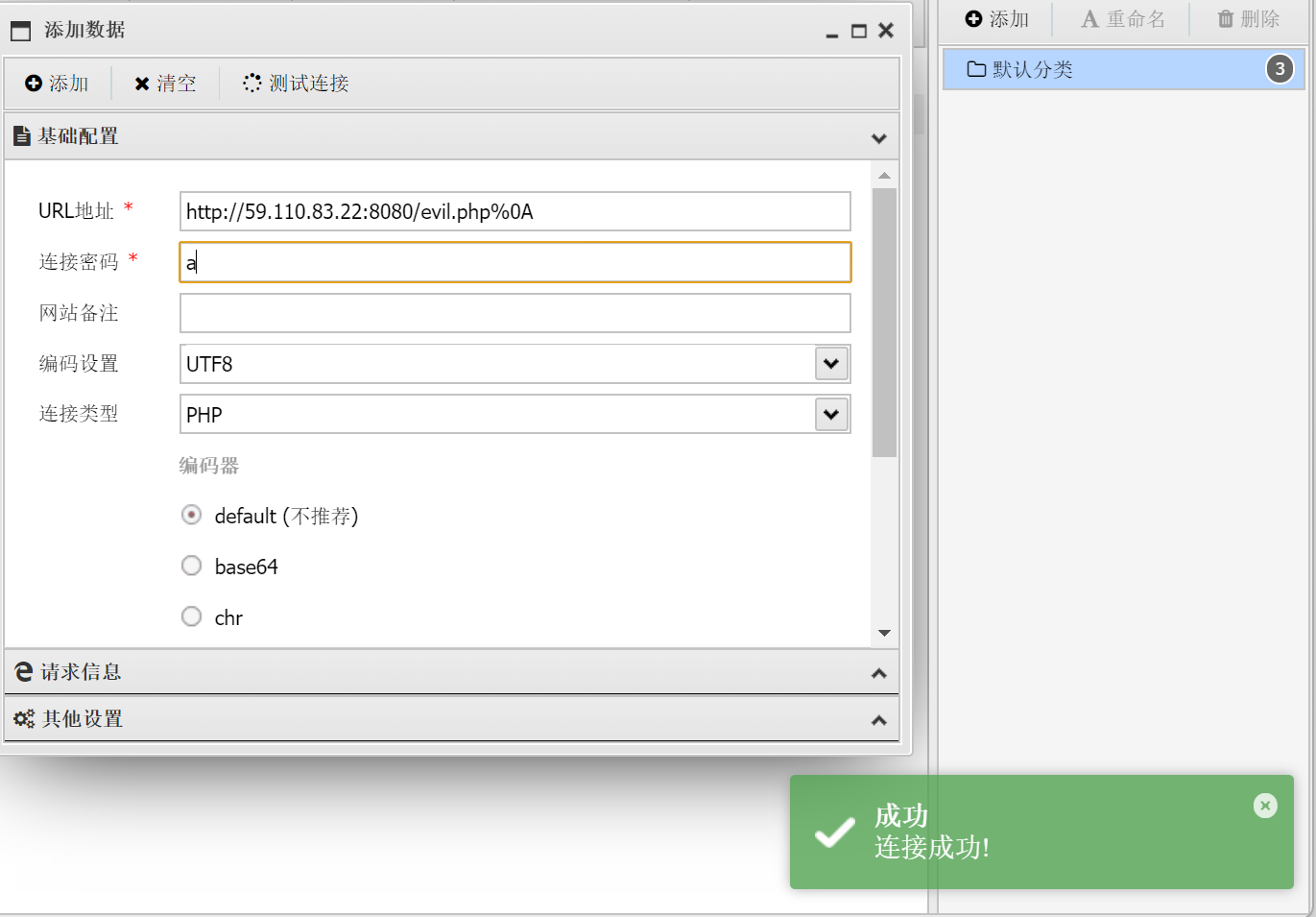
Task: Select the chr encoder radio
Action: click(x=192, y=616)
